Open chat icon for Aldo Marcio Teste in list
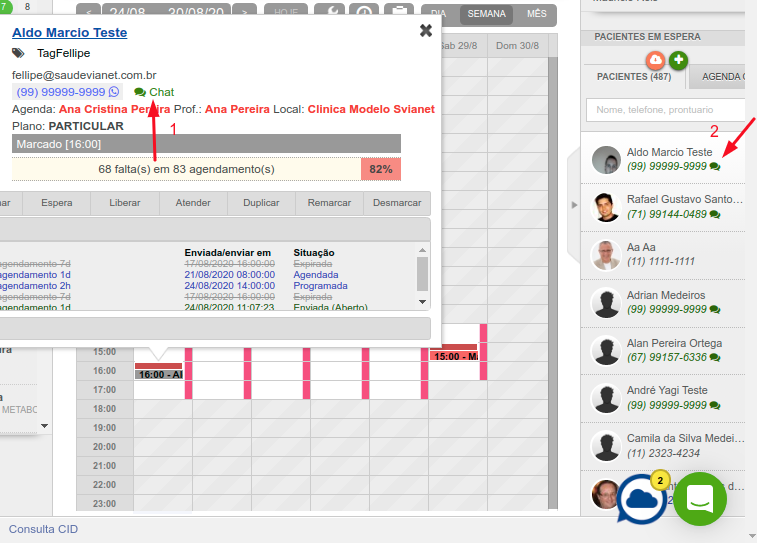The image size is (757, 543). pyautogui.click(x=715, y=167)
